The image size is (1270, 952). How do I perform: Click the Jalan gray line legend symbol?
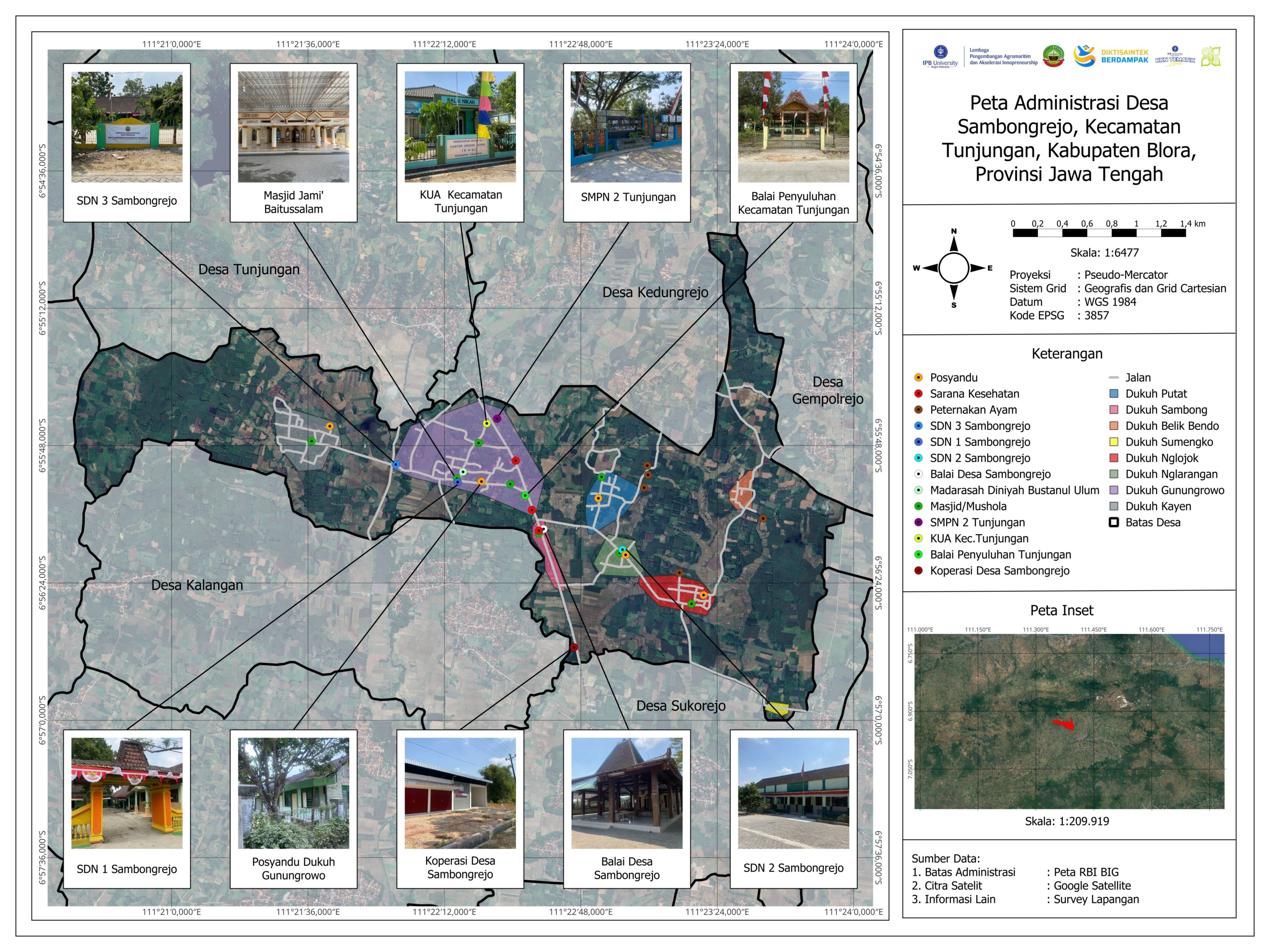click(x=1114, y=377)
